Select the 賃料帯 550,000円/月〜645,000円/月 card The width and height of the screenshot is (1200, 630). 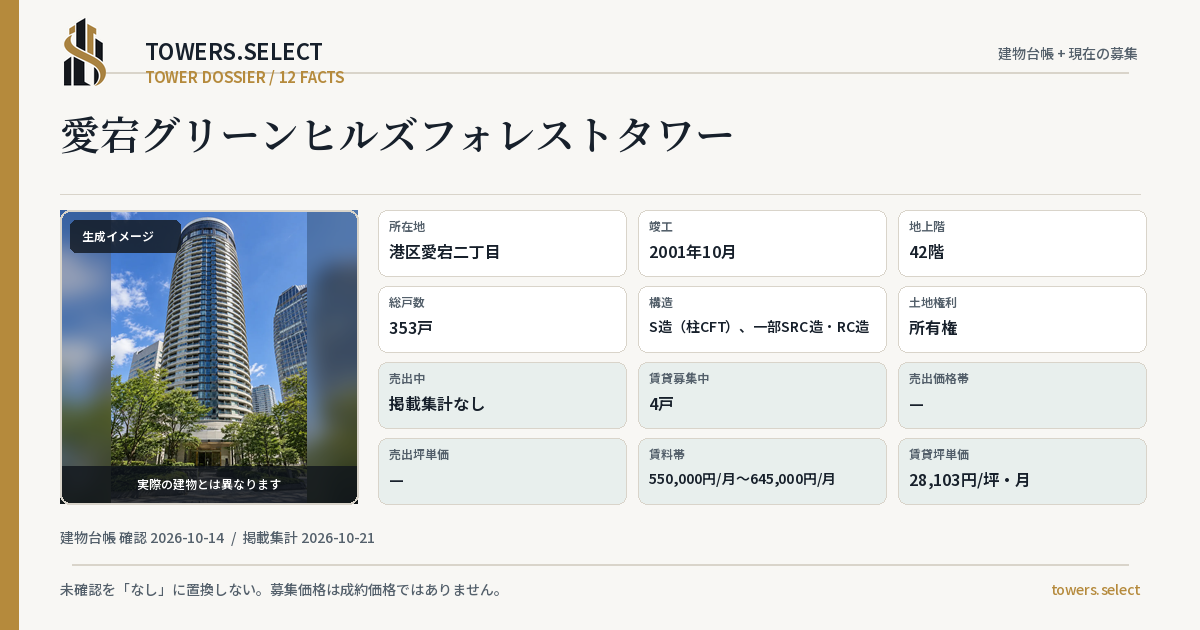point(762,471)
